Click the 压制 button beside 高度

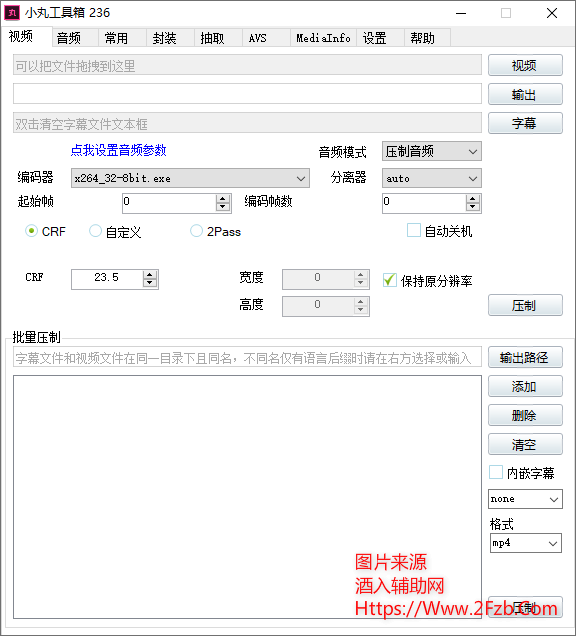point(525,305)
